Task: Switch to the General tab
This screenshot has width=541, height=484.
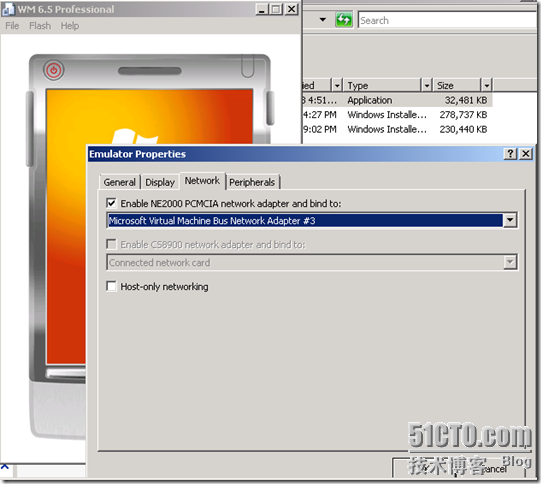Action: click(x=119, y=182)
